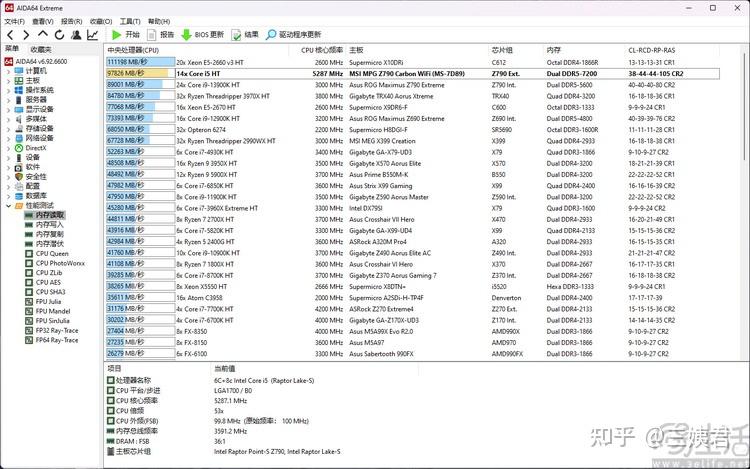Select the DirectX icon in tree
Image resolution: width=750 pixels, height=469 pixels.
[x=19, y=148]
